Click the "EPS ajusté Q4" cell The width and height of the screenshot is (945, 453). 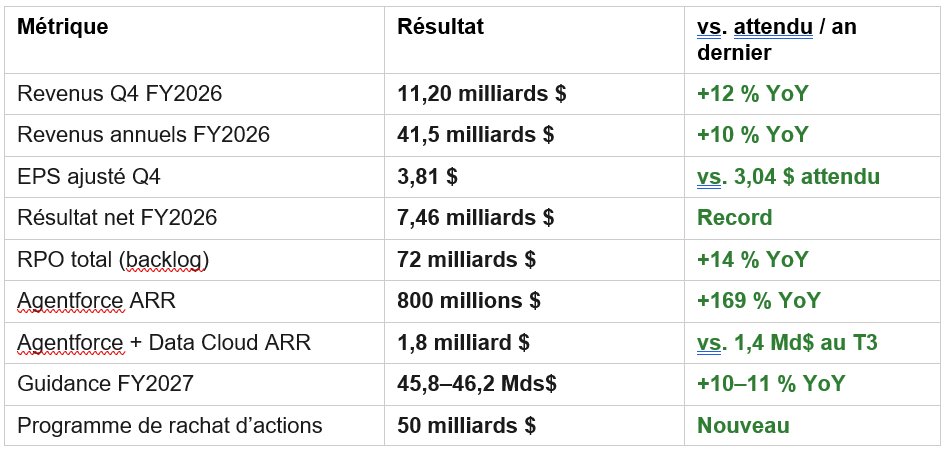[89, 177]
